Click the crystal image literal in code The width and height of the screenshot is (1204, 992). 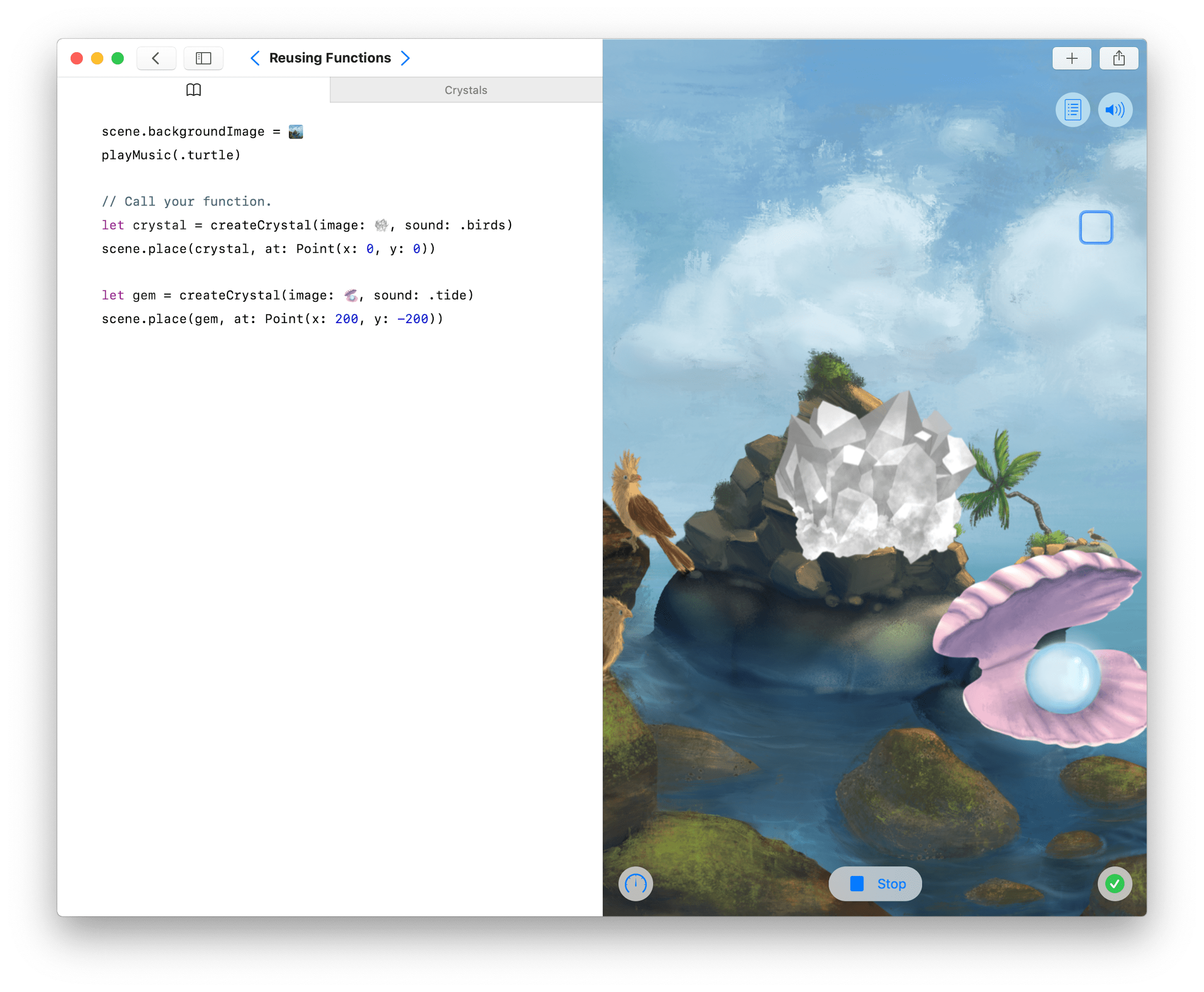tap(381, 225)
